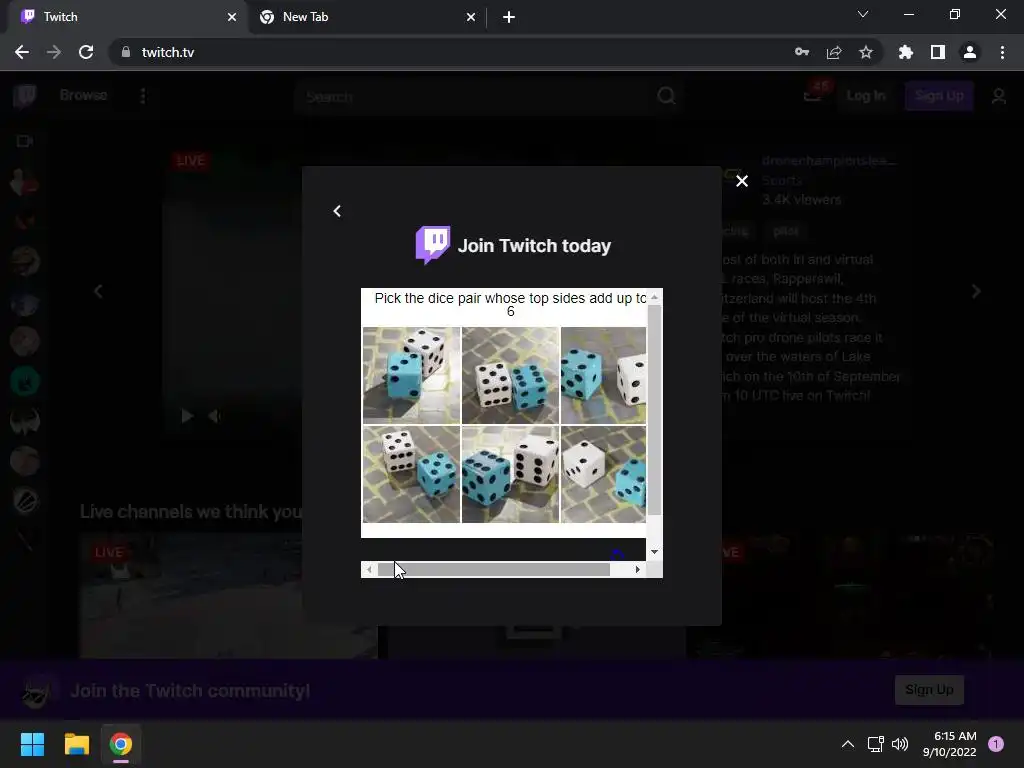Screen dimensions: 1024x768
Task: Close the Join Twitch dialog
Action: coord(742,181)
